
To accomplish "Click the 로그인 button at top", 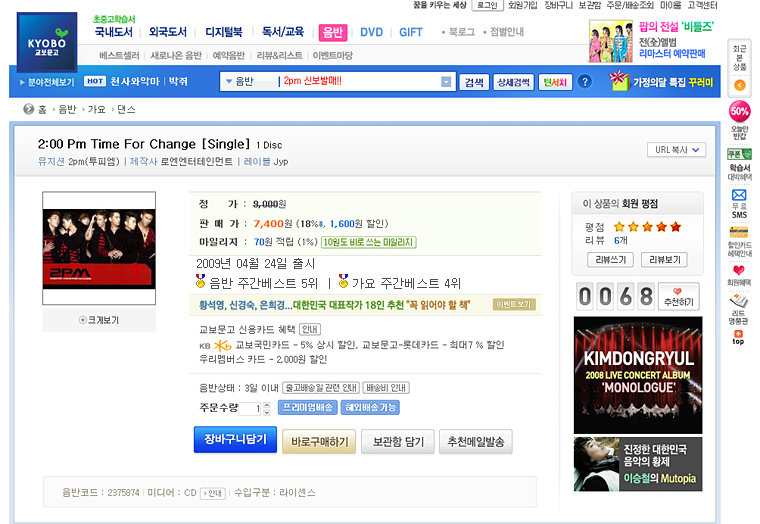I will tap(487, 5).
